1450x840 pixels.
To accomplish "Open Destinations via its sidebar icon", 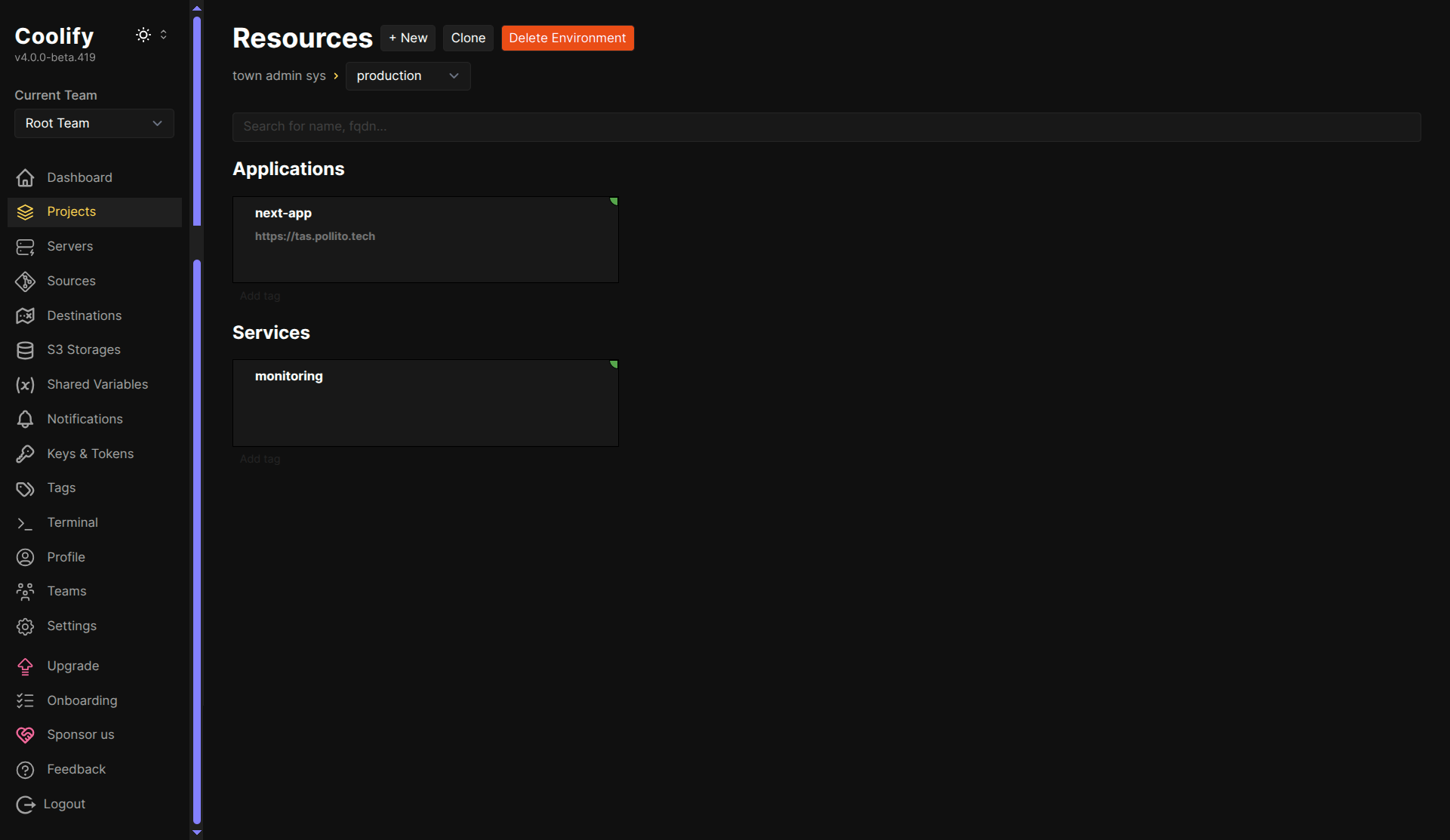I will (25, 315).
